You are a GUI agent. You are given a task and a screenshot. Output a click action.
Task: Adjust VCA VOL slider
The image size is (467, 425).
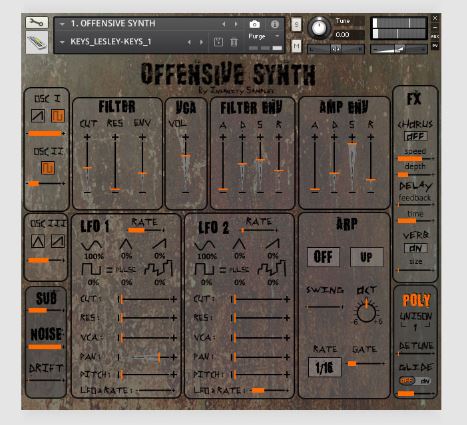click(186, 165)
